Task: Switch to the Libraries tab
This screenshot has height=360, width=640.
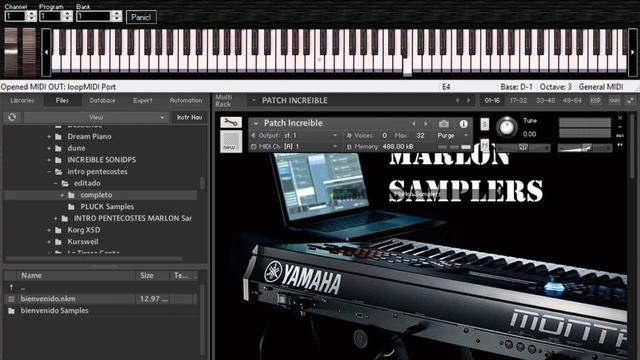Action: [22, 100]
